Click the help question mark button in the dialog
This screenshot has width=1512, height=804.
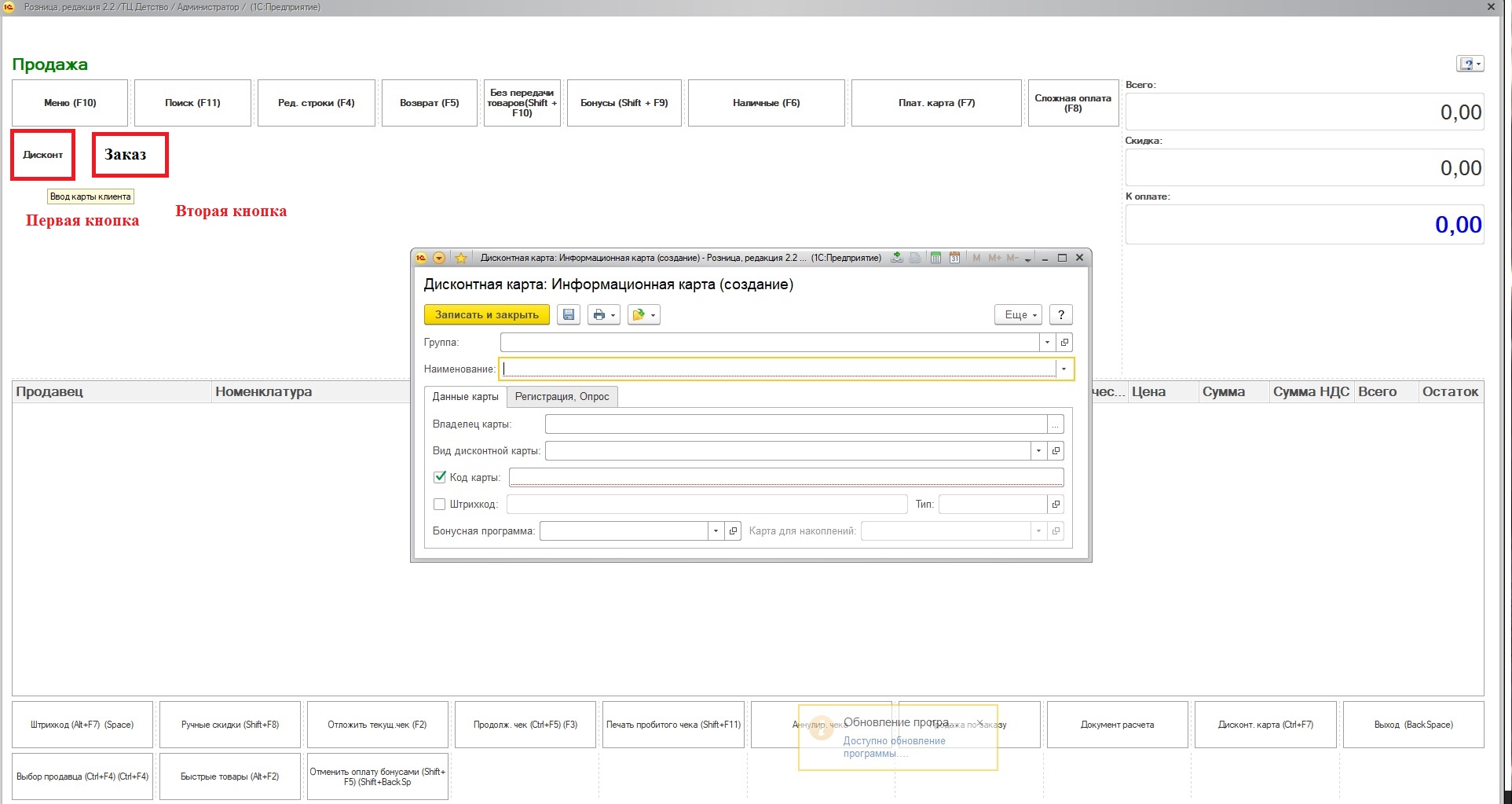(x=1060, y=315)
